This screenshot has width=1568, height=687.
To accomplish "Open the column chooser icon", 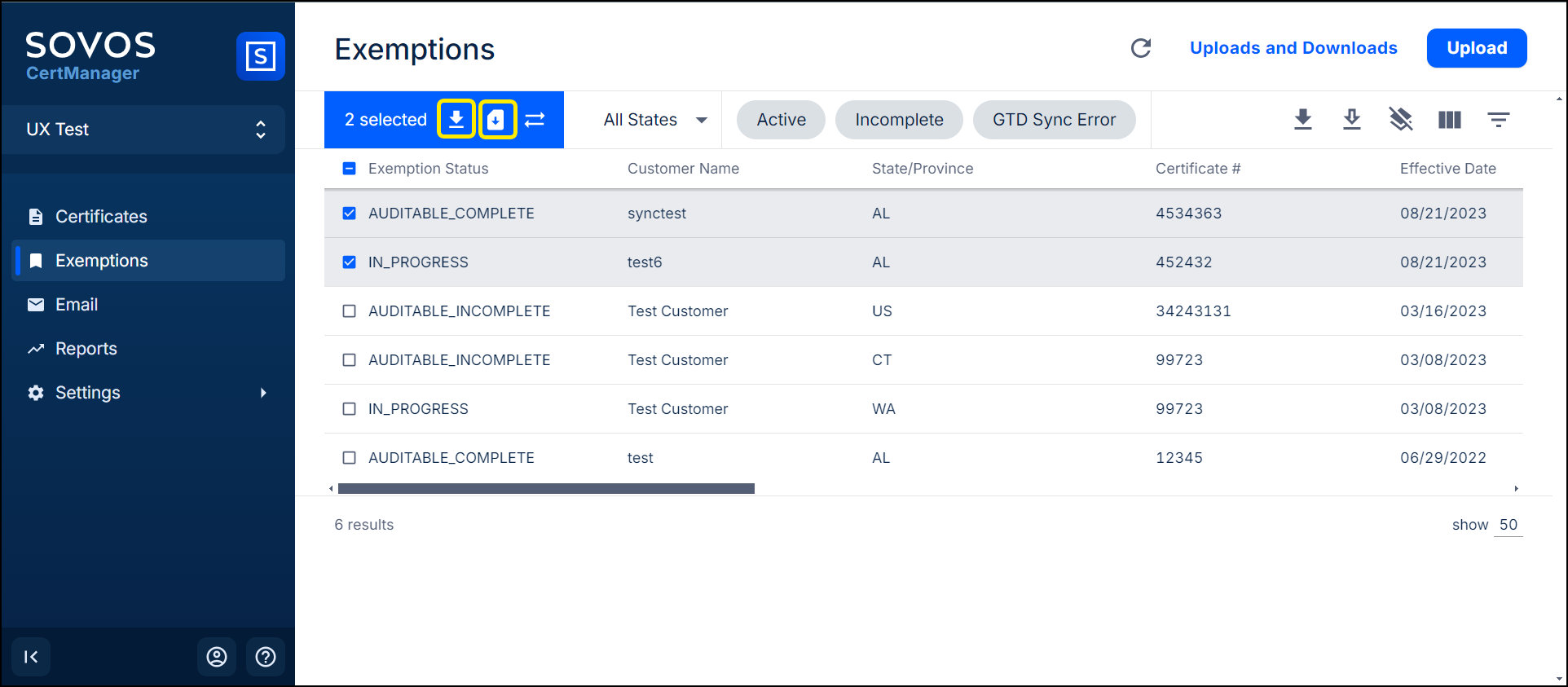I will [x=1450, y=120].
